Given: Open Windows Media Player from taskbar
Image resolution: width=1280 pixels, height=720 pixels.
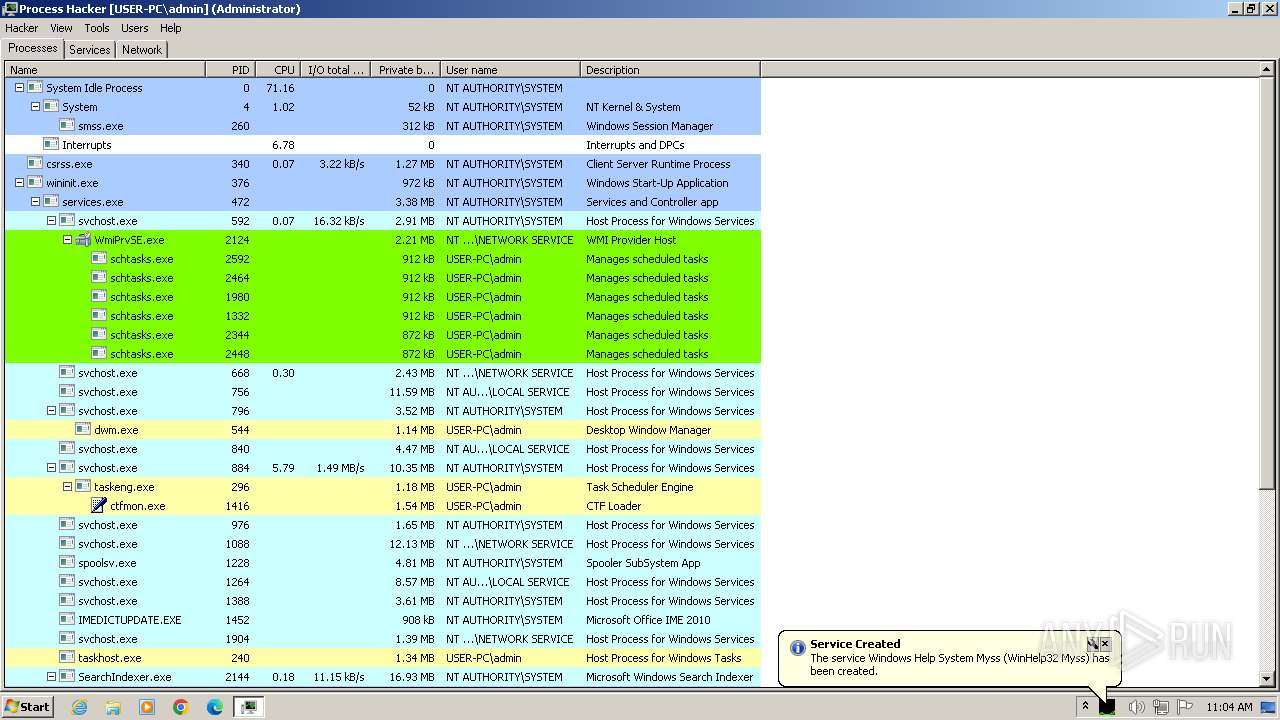Looking at the screenshot, I should tap(147, 707).
